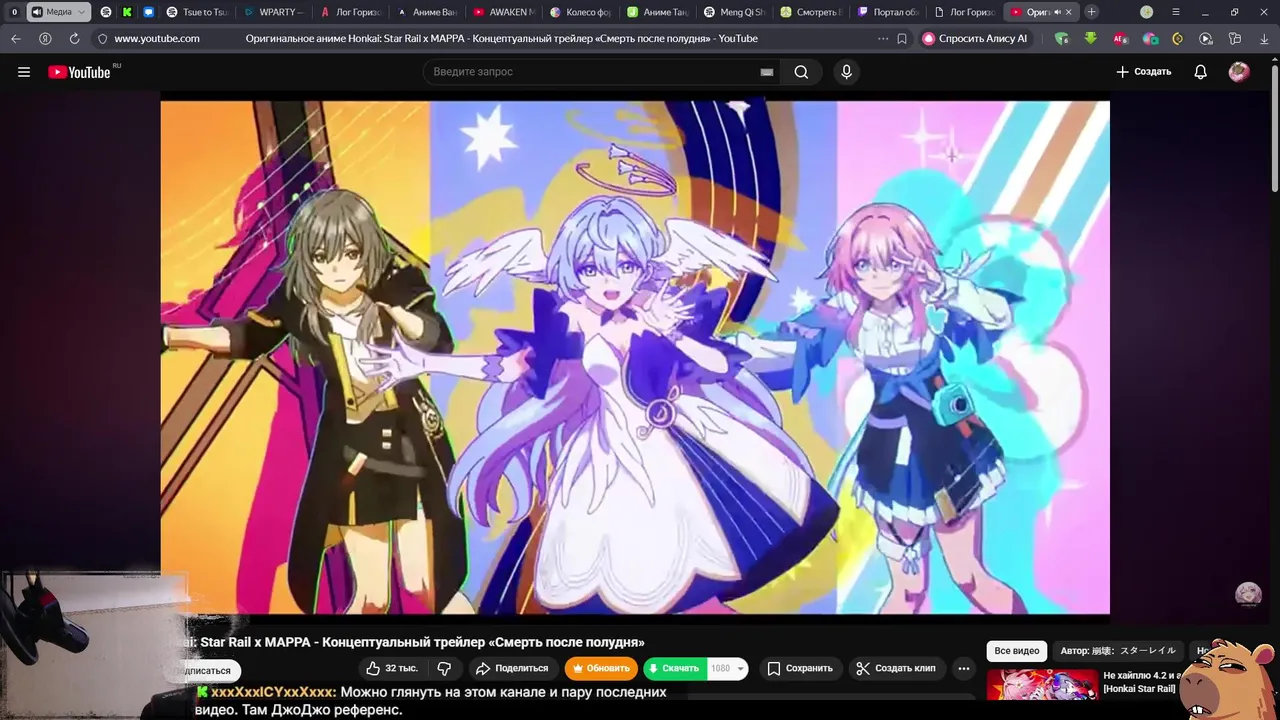Open the Не хайплю 4.2 recommended thumbnail

coord(1042,686)
